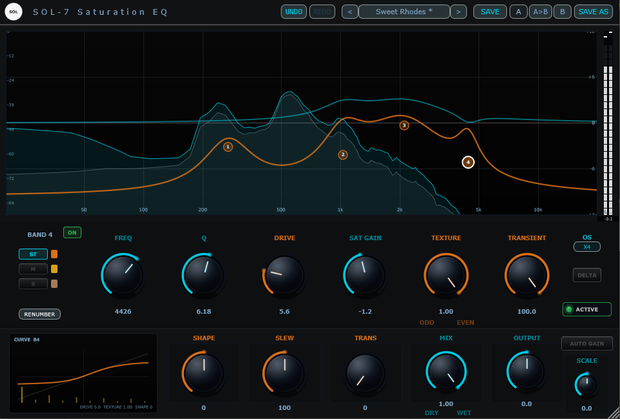Click the tan S color swatch
620x419 pixels.
tap(55, 284)
